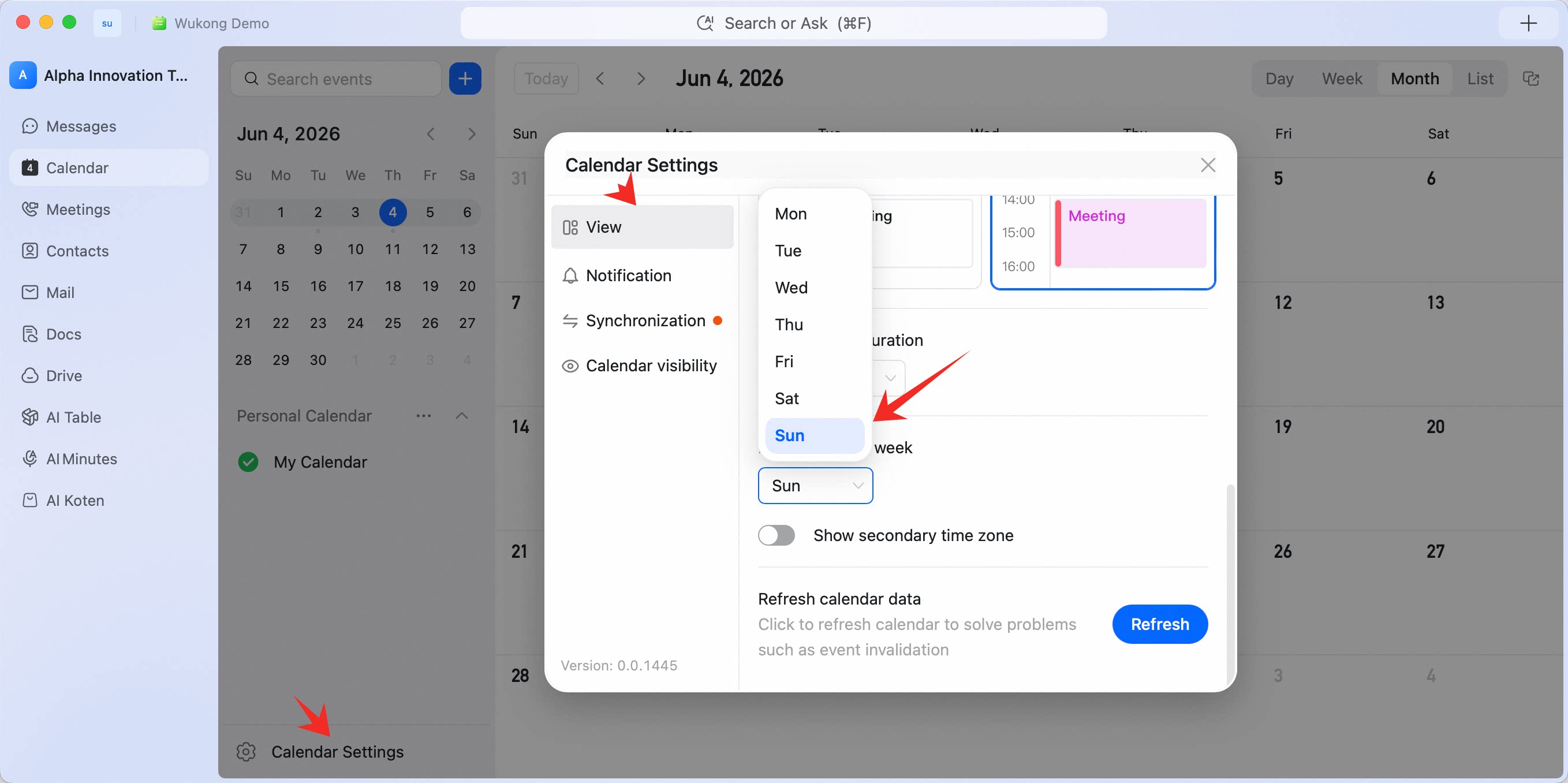Toggle Show secondary time zone switch
Screen dimensions: 1568x783
click(x=776, y=535)
